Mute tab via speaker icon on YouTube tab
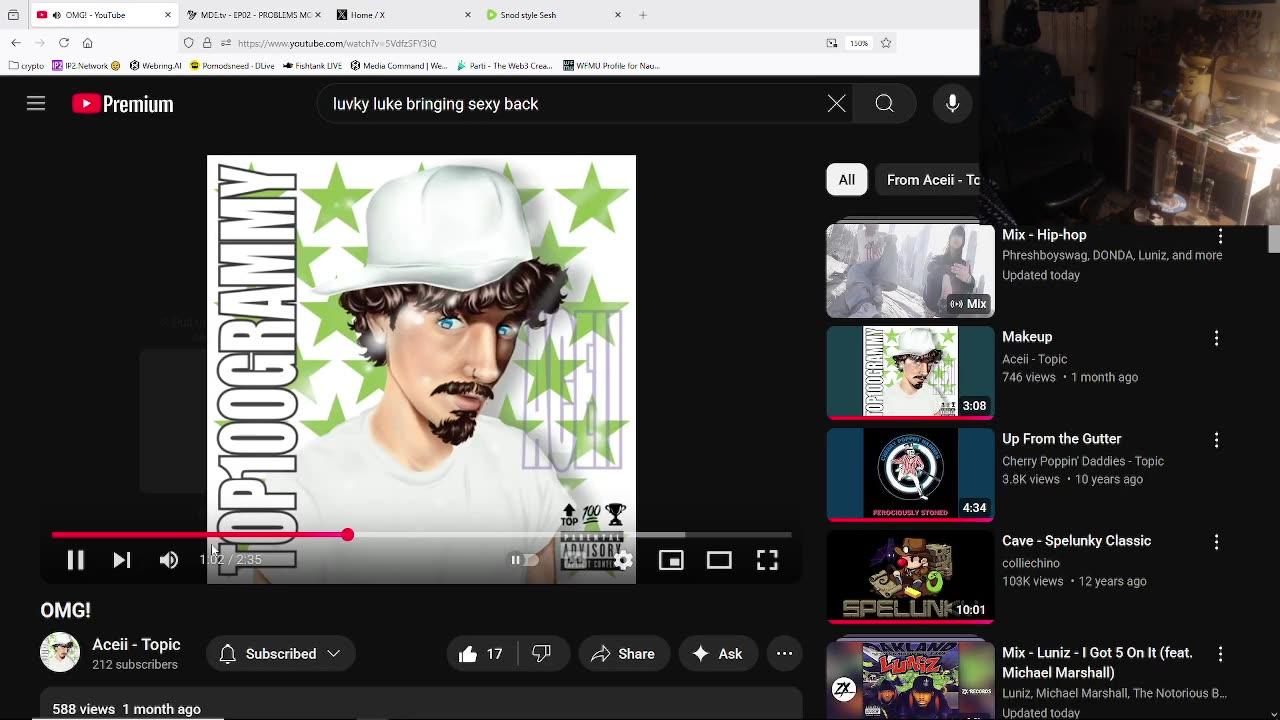The image size is (1280, 720). click(56, 15)
